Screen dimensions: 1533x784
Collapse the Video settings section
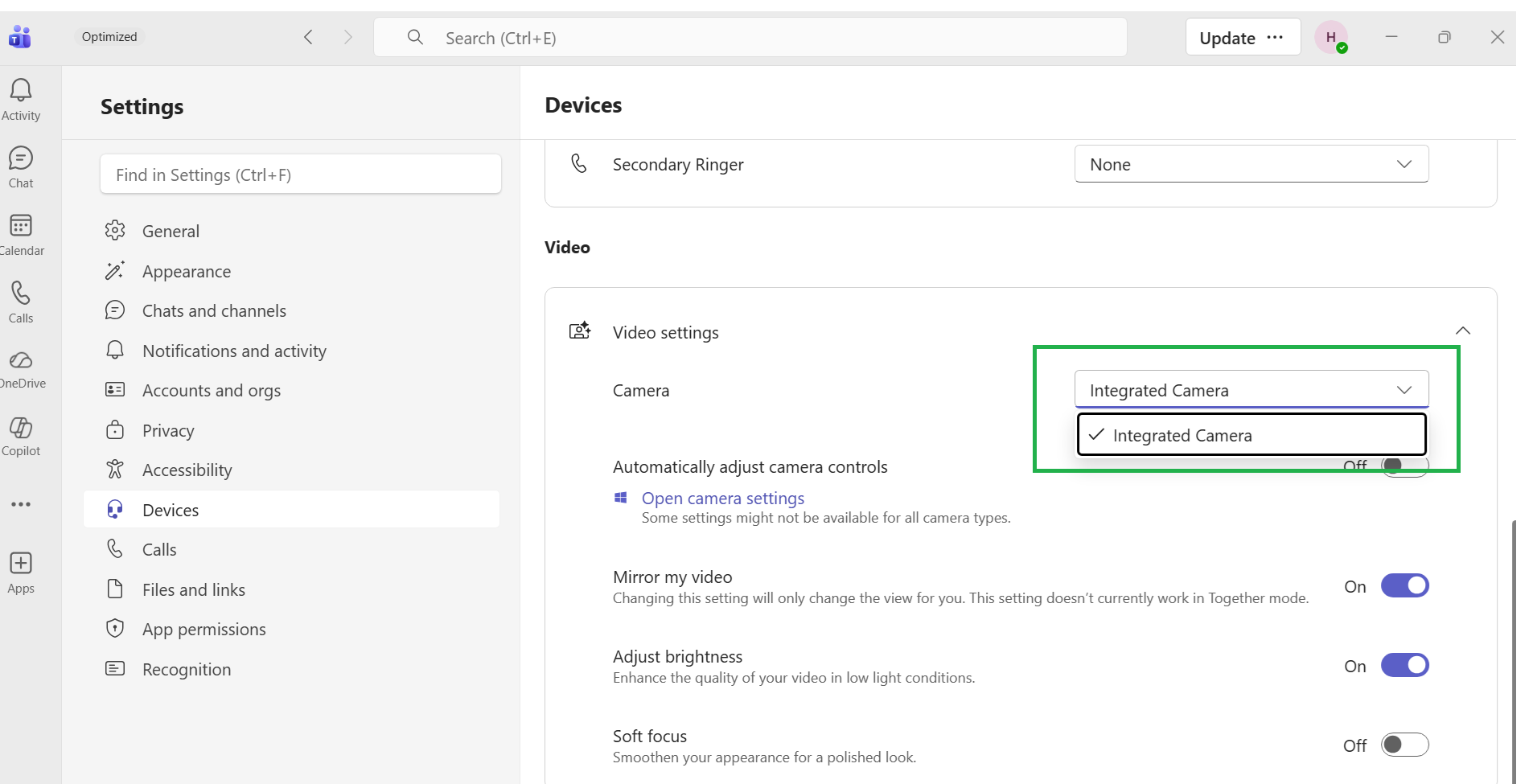pyautogui.click(x=1463, y=330)
